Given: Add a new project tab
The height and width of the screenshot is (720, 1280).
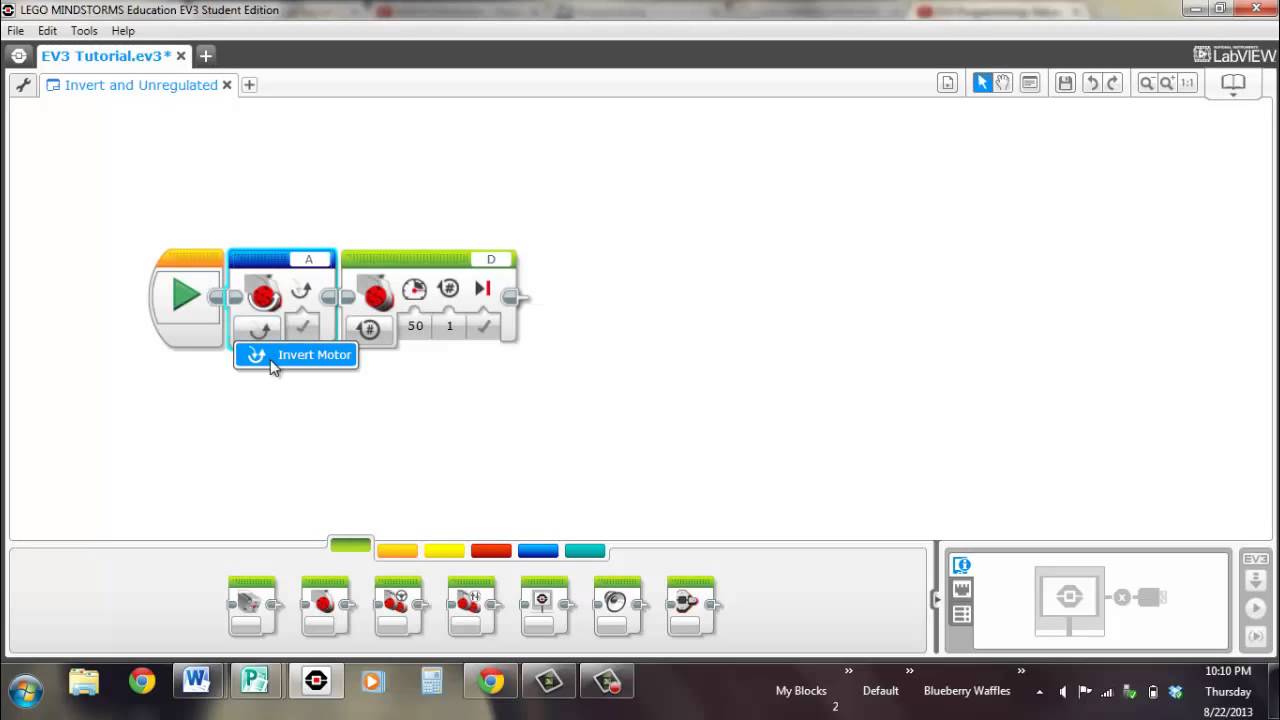Looking at the screenshot, I should 205,55.
